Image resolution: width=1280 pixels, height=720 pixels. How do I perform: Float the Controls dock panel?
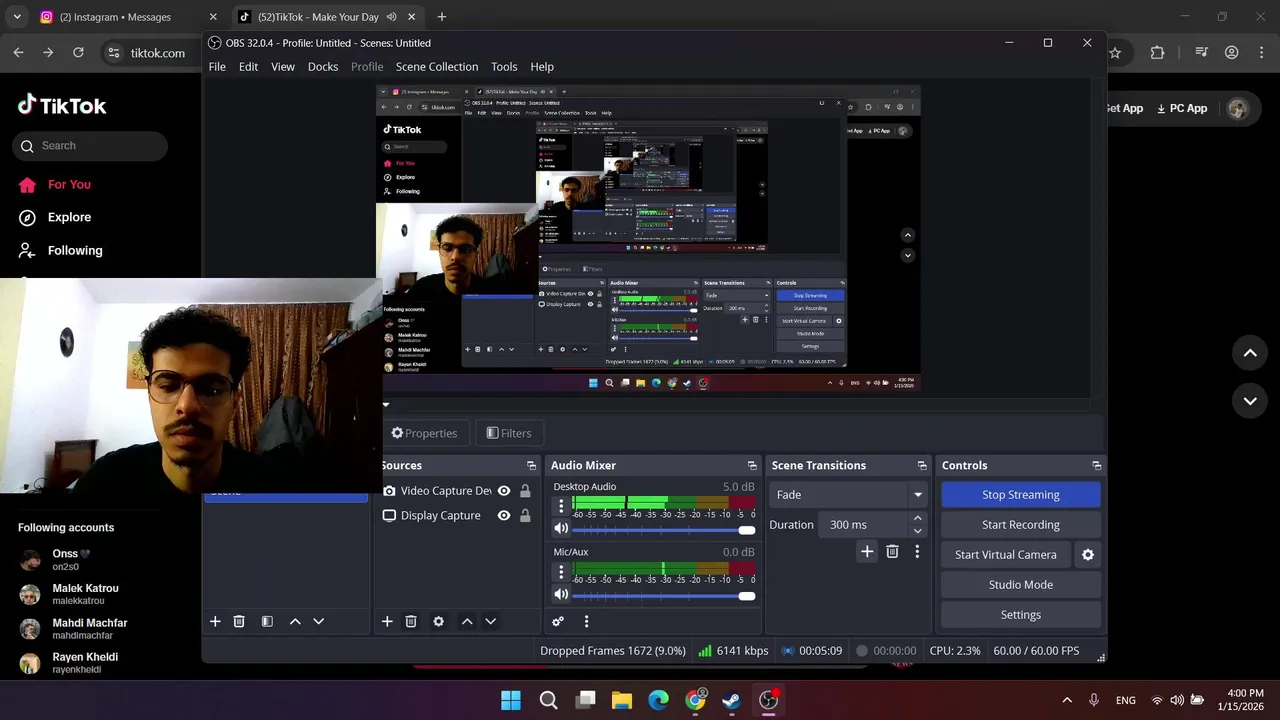coord(1096,465)
